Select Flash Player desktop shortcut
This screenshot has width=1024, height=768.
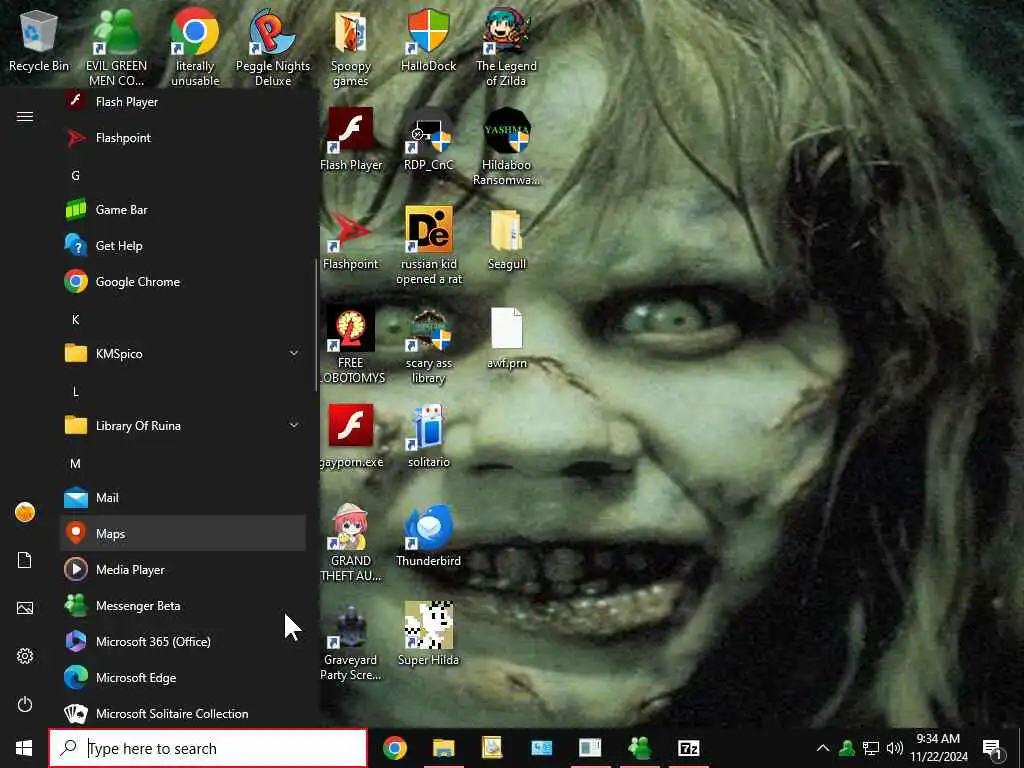(351, 139)
